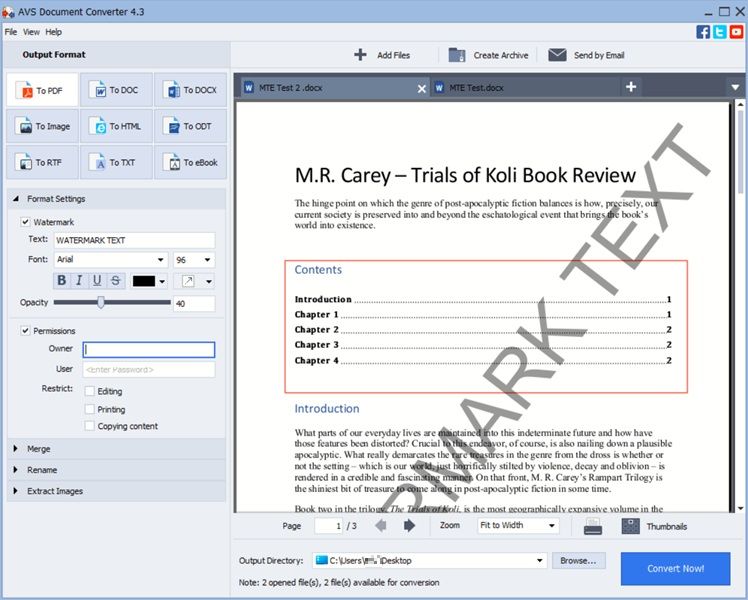
Task: Click the Thumbnails label
Action: coord(666,527)
